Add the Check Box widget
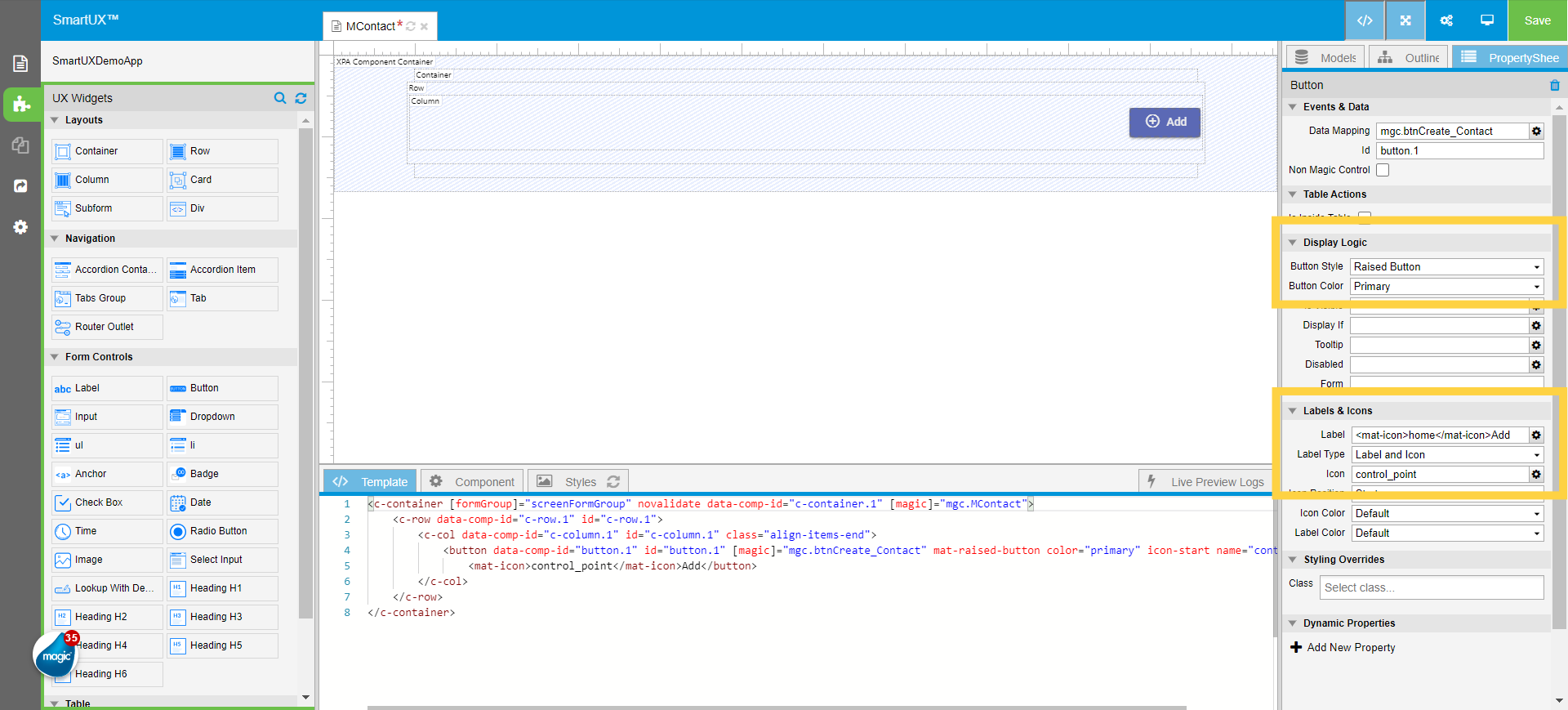Screen dimensions: 1568x710 [107, 502]
